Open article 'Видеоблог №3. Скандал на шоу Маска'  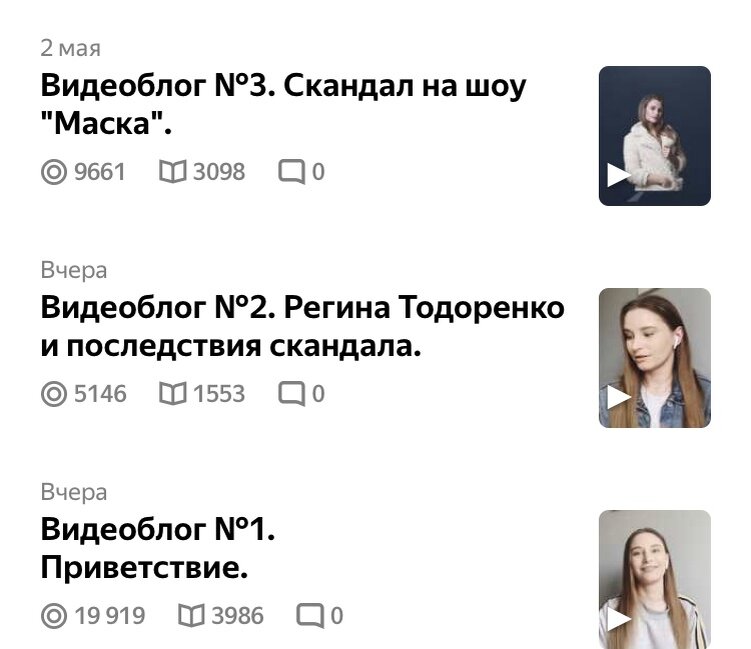click(283, 105)
